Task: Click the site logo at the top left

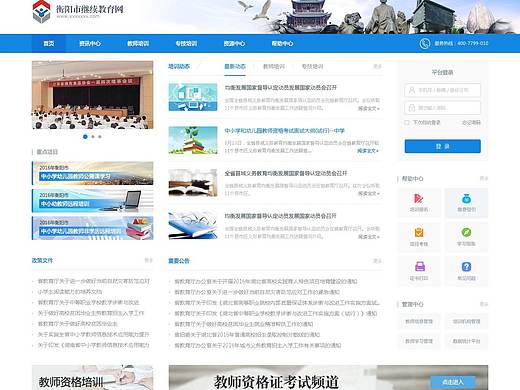Action: tap(78, 12)
